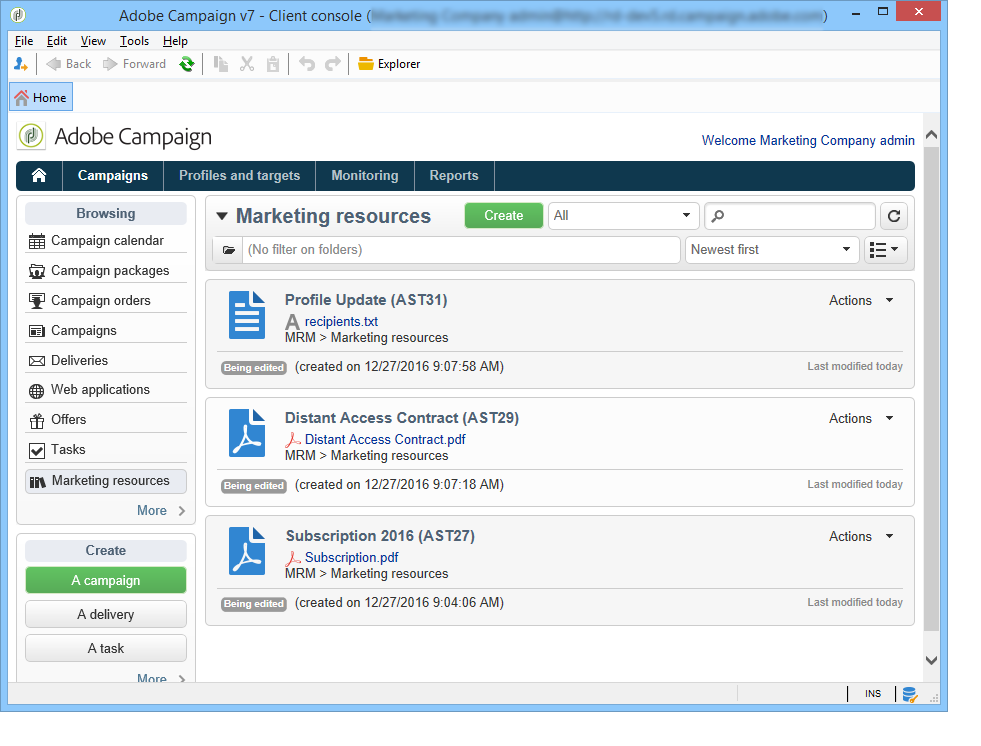Click the green refresh arrows icon
Image resolution: width=981 pixels, height=746 pixels.
pyautogui.click(x=186, y=64)
